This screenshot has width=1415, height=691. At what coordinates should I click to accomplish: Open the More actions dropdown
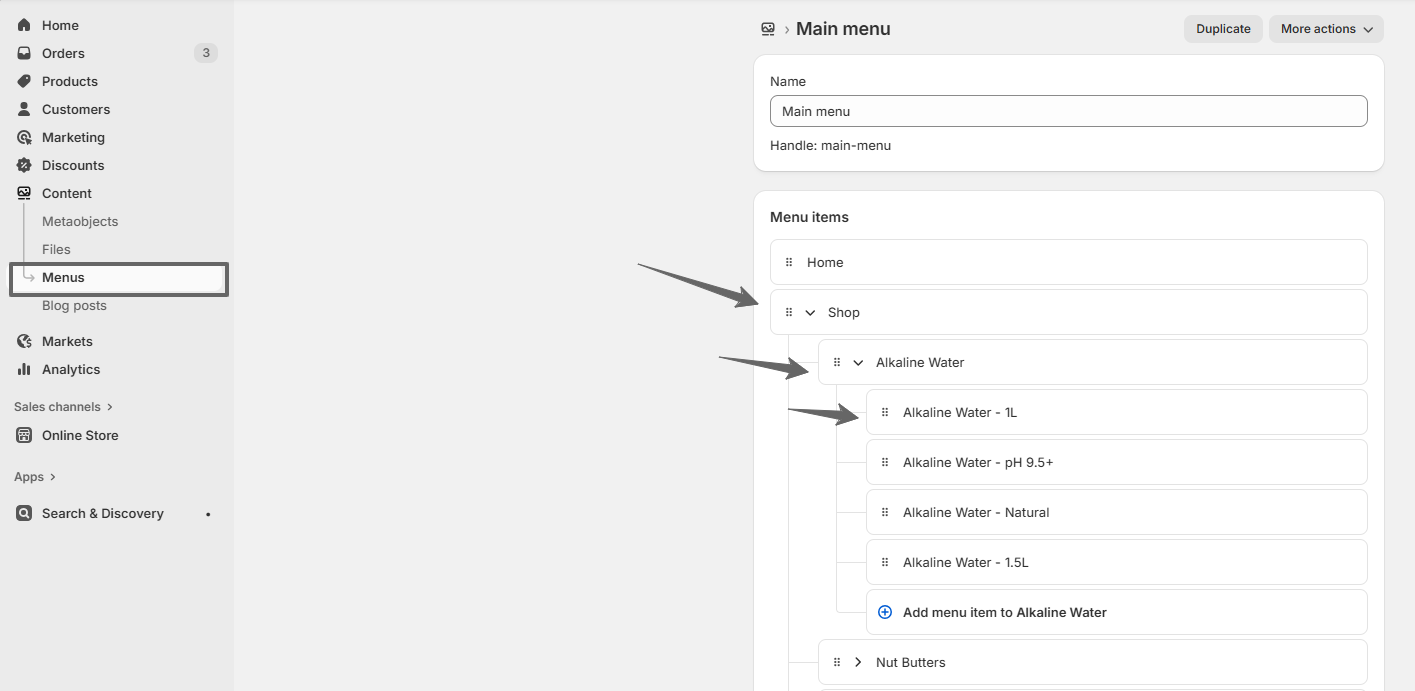click(1325, 28)
